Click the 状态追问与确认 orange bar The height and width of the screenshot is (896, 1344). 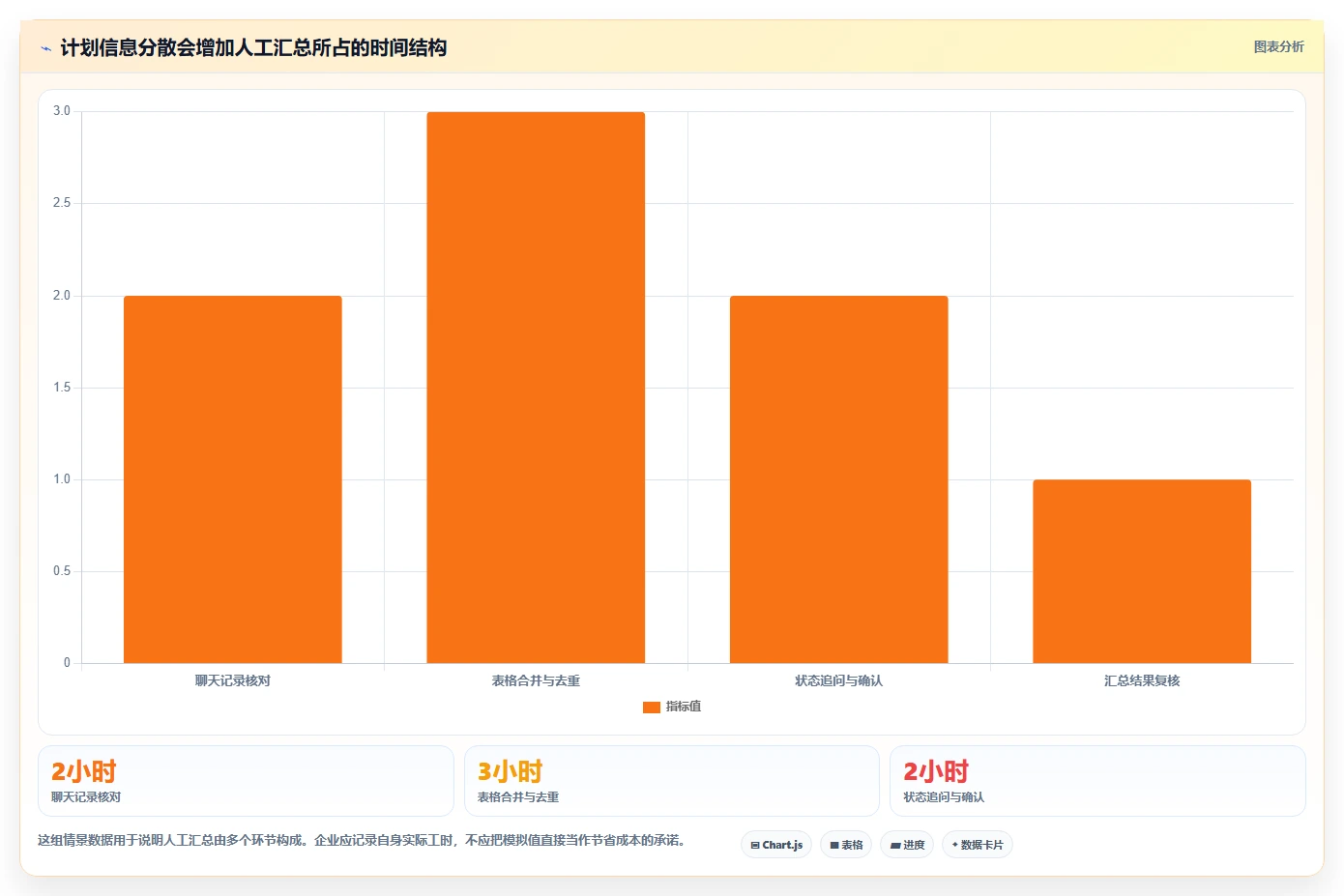(x=839, y=479)
